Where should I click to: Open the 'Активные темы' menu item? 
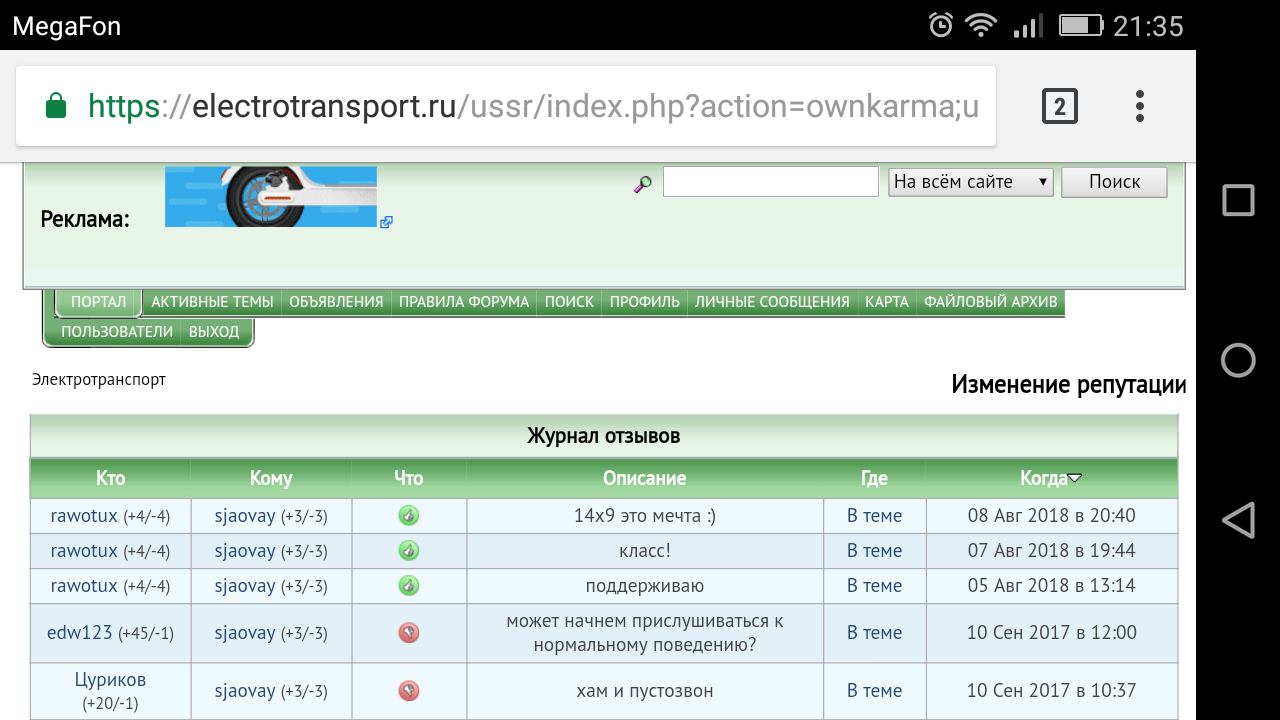point(212,302)
